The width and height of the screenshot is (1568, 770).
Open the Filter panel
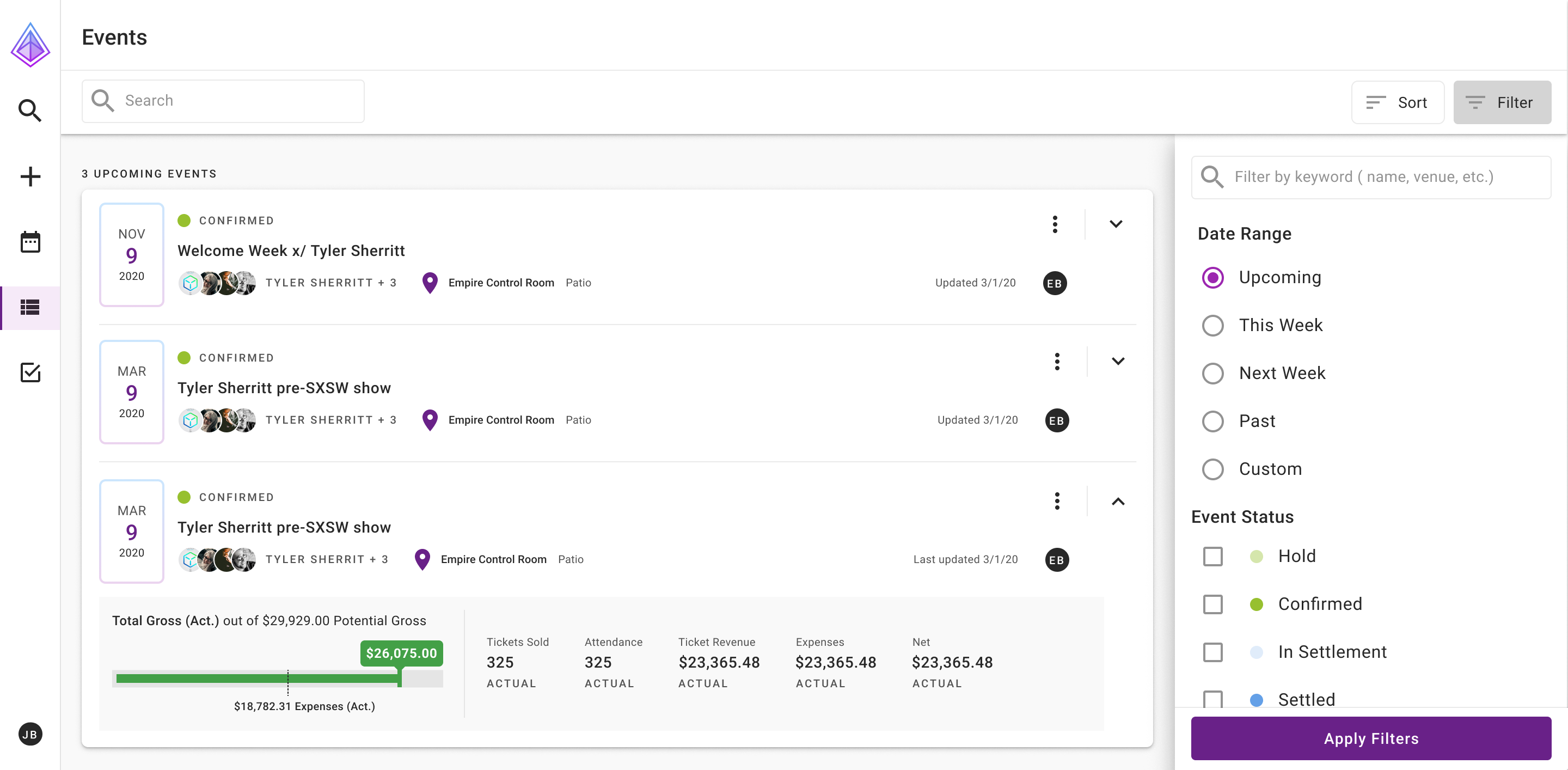coord(1502,102)
